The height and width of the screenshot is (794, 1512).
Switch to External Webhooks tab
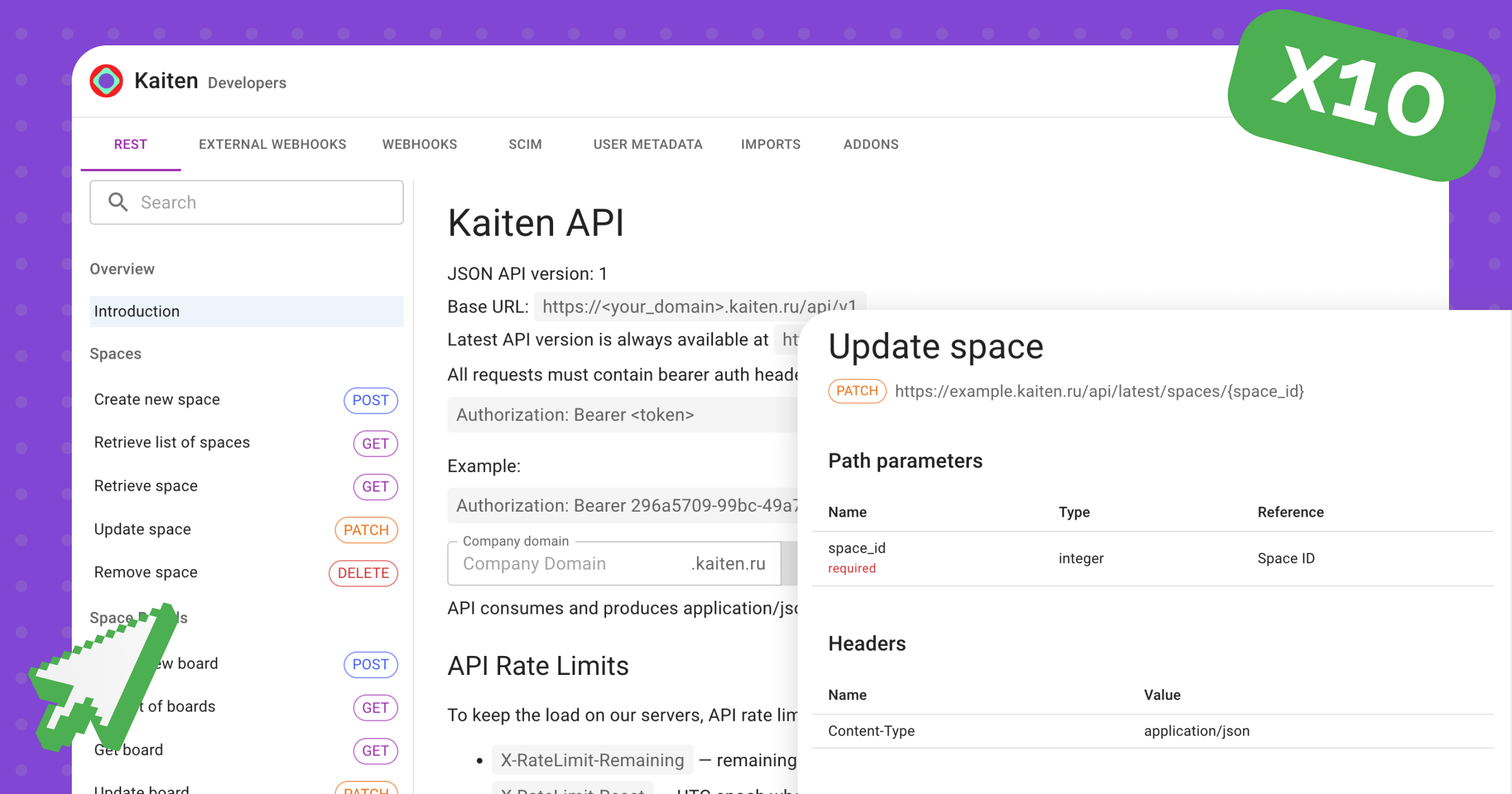(x=272, y=144)
